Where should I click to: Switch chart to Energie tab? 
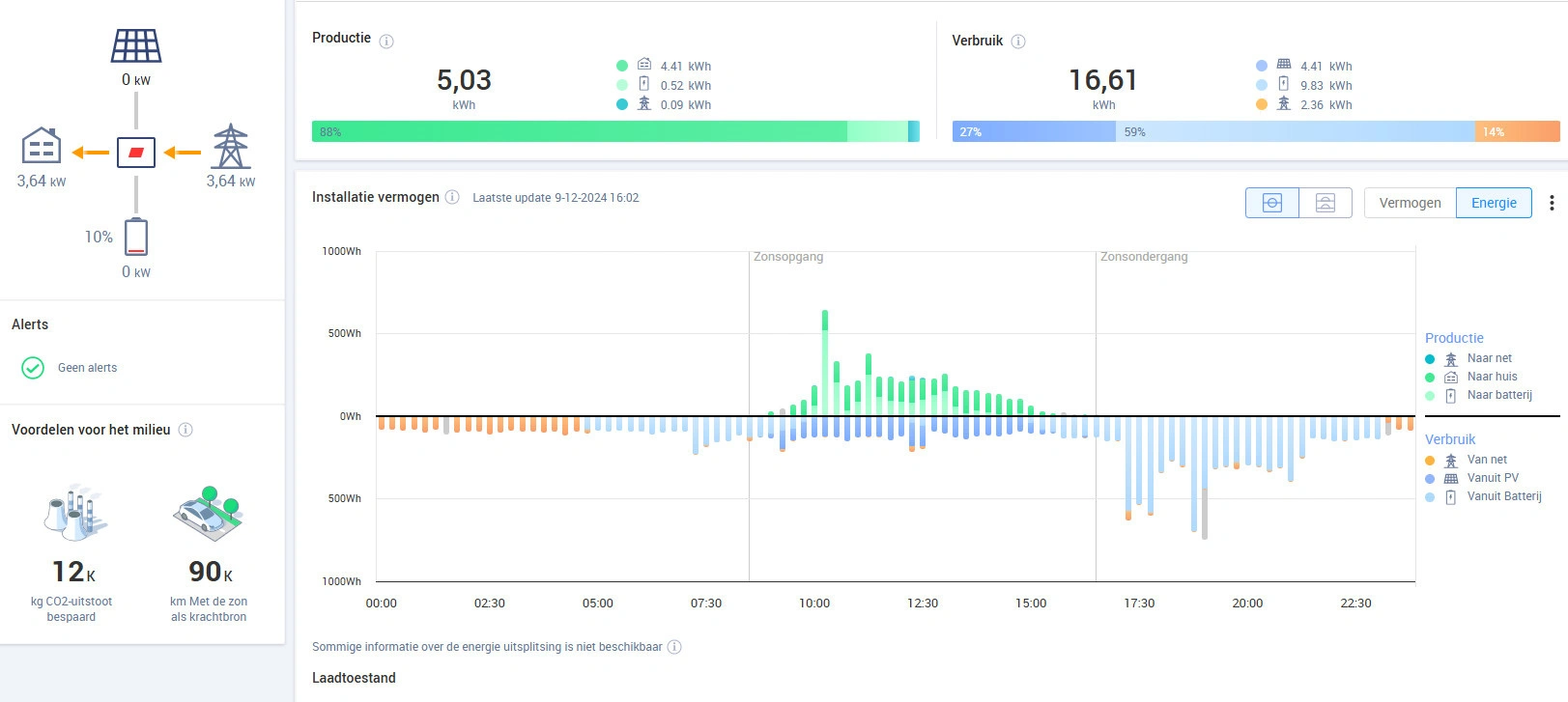coord(1494,203)
